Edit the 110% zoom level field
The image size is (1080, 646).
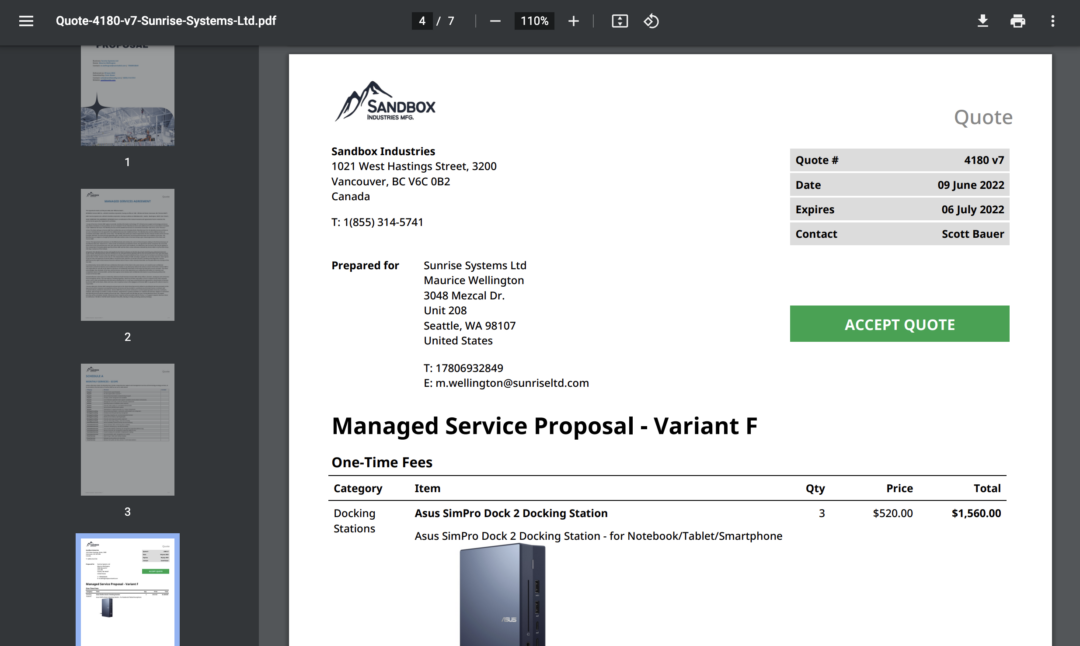point(534,21)
